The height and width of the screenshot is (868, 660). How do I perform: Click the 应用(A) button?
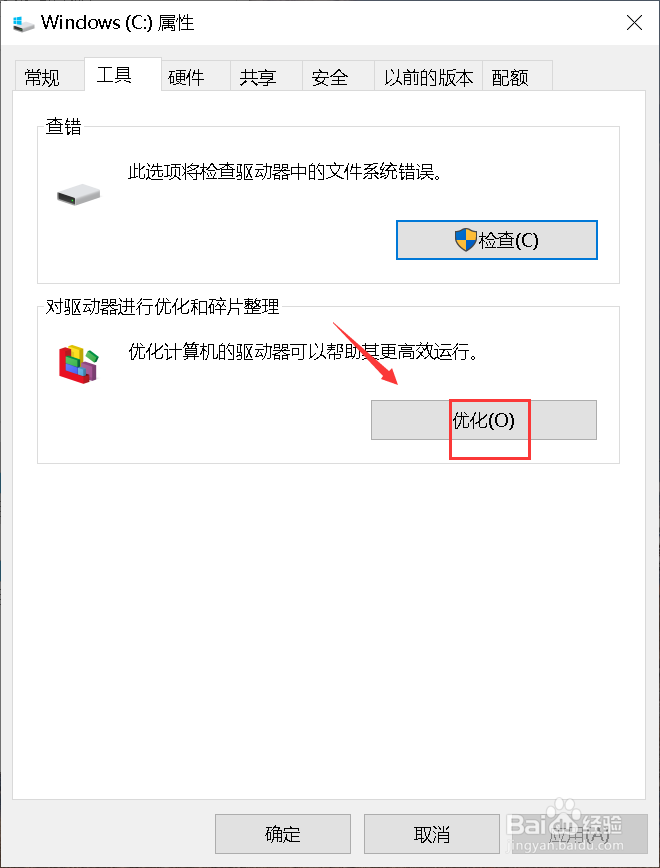pyautogui.click(x=576, y=834)
